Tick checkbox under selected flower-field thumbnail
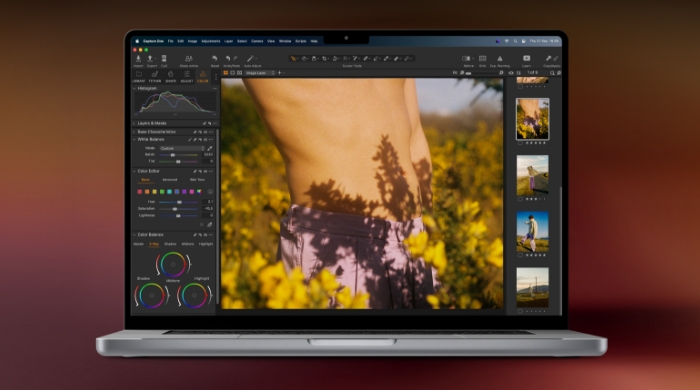This screenshot has width=700, height=390. [x=520, y=143]
